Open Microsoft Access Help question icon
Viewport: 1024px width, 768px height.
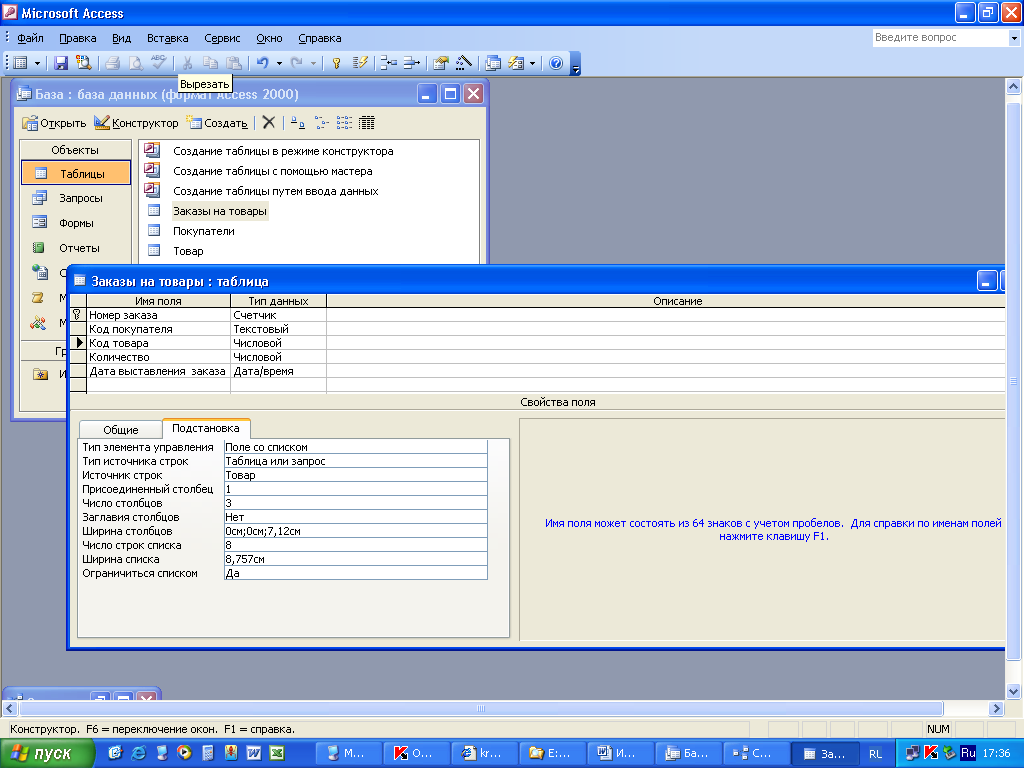click(x=556, y=63)
